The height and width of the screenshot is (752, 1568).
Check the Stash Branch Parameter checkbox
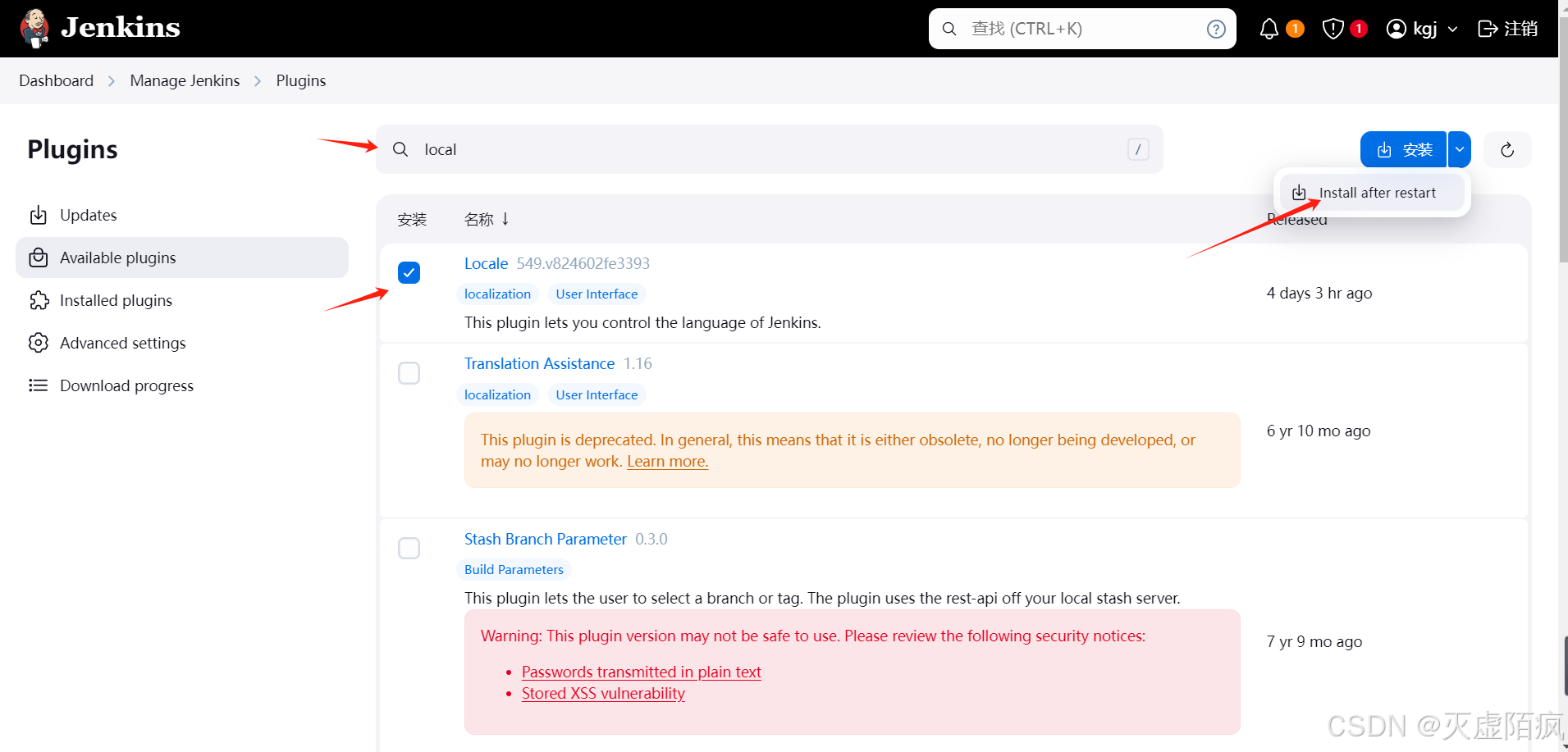pos(409,548)
